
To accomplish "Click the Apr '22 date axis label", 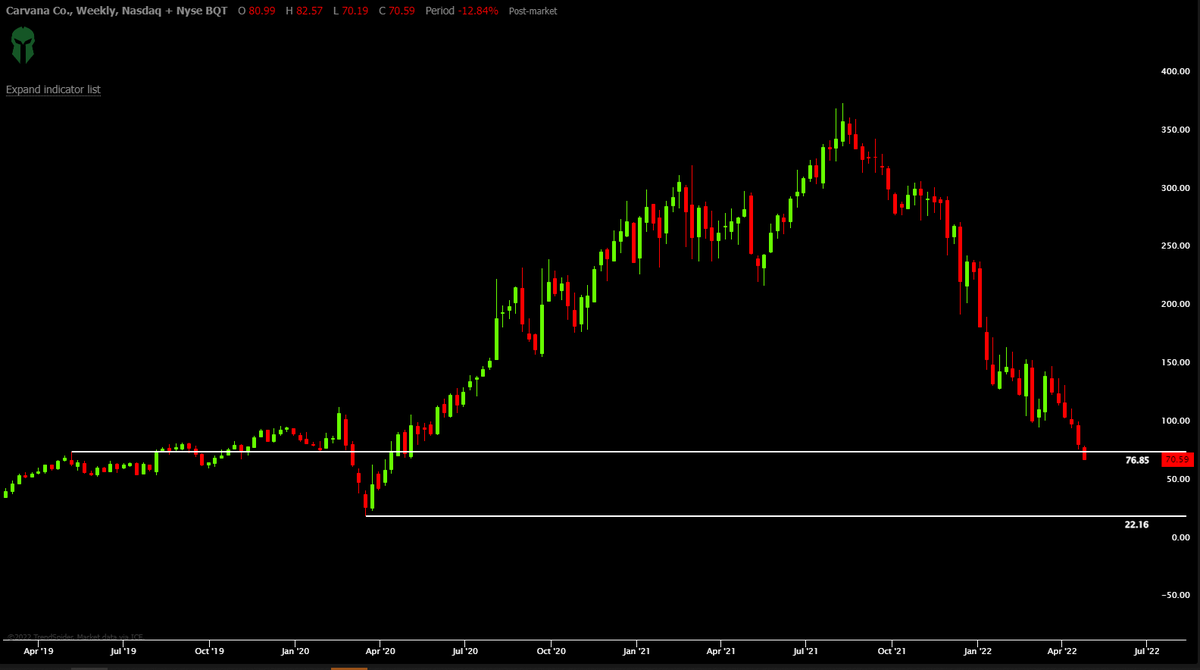I will 1062,649.
